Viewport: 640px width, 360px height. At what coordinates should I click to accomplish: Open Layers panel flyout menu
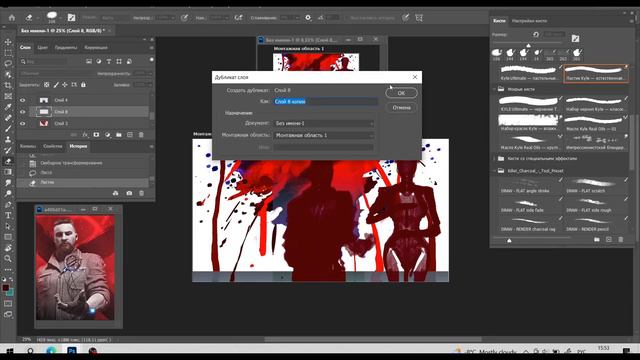click(151, 48)
